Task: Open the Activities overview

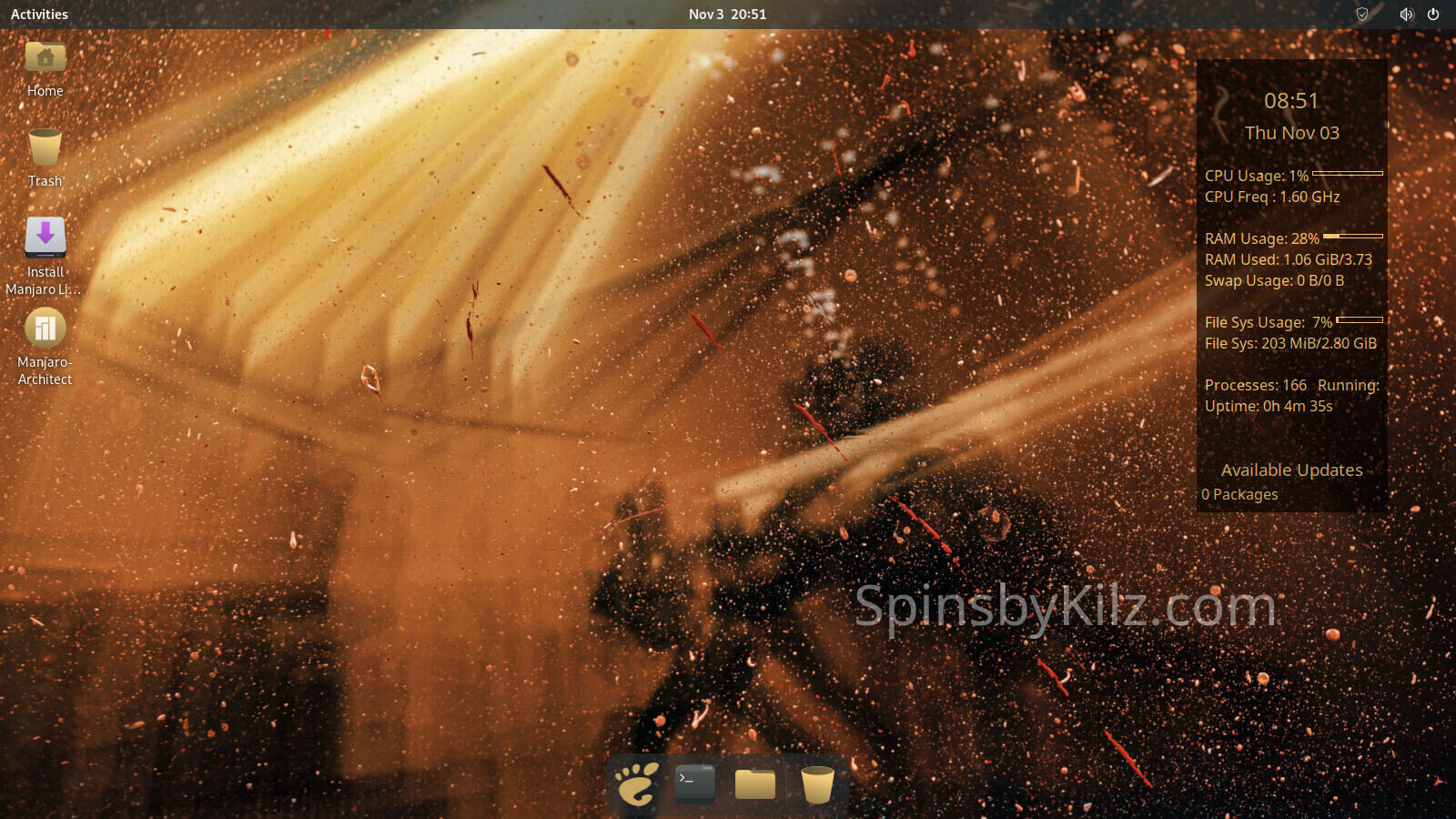Action: [x=39, y=15]
